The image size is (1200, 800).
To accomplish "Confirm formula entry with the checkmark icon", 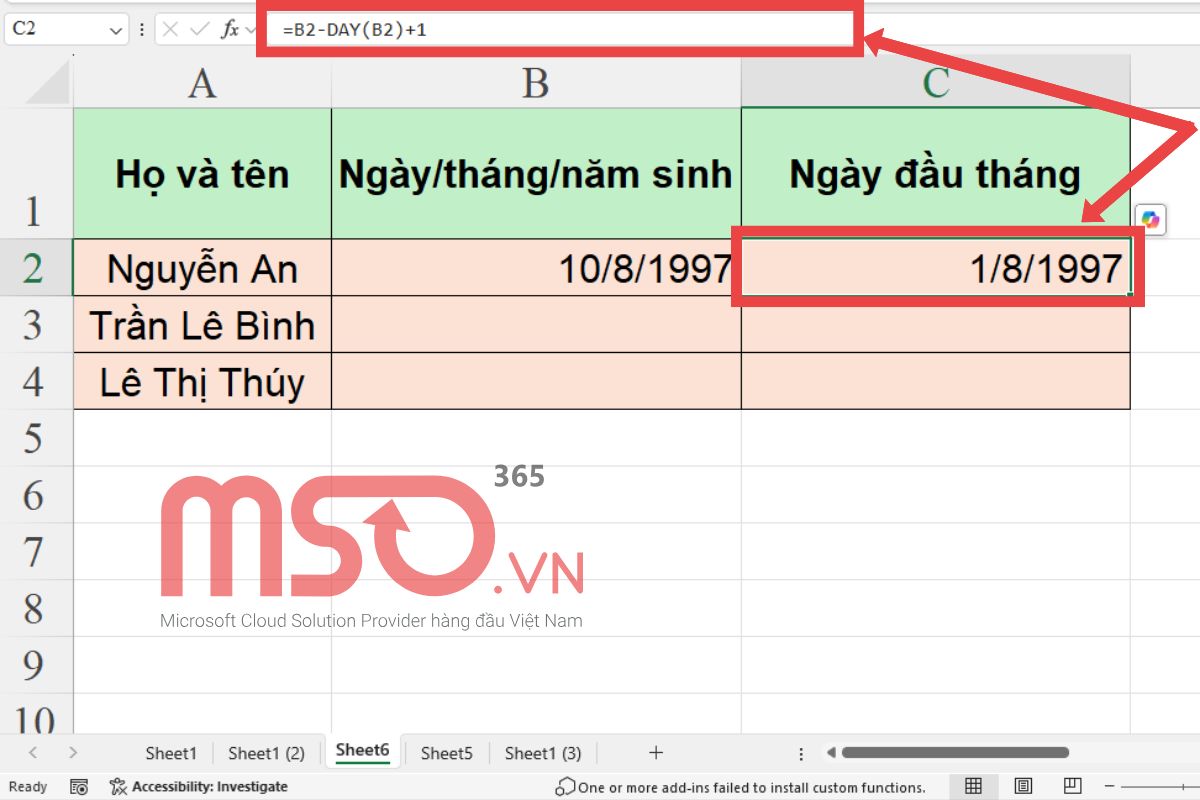I will [x=200, y=30].
